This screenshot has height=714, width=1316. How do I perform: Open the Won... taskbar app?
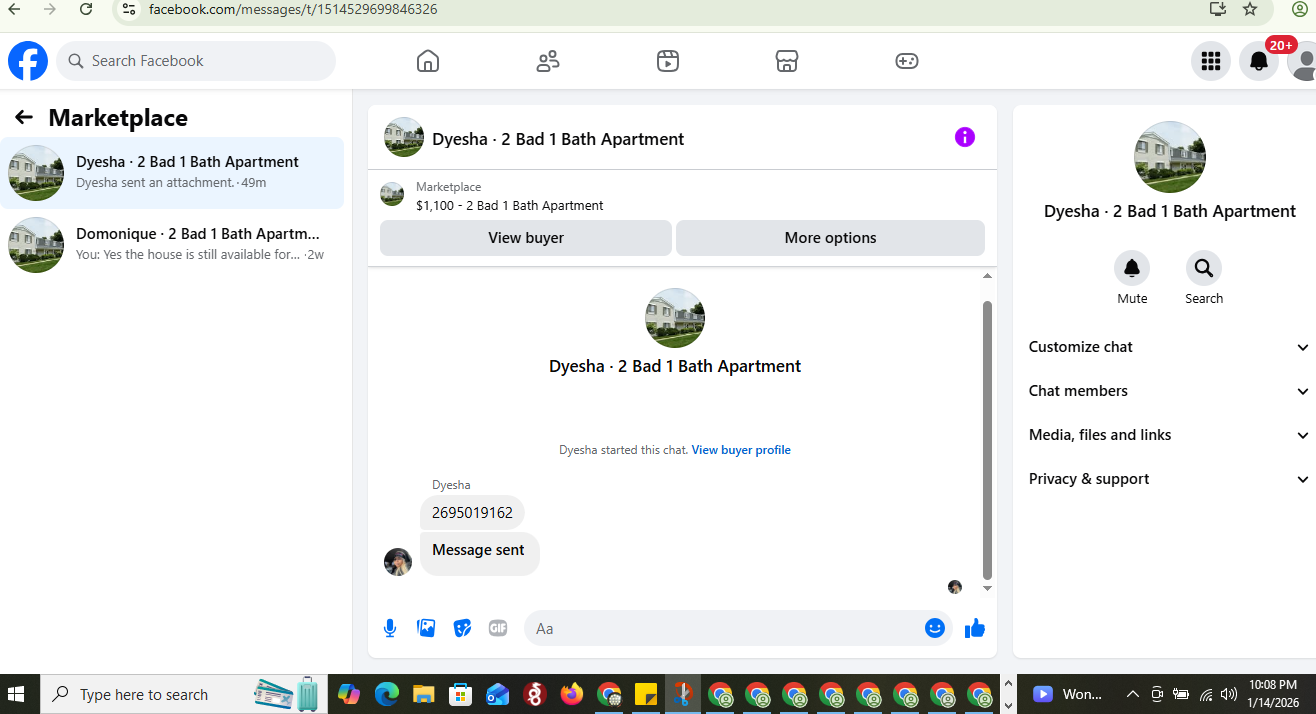coord(1068,694)
